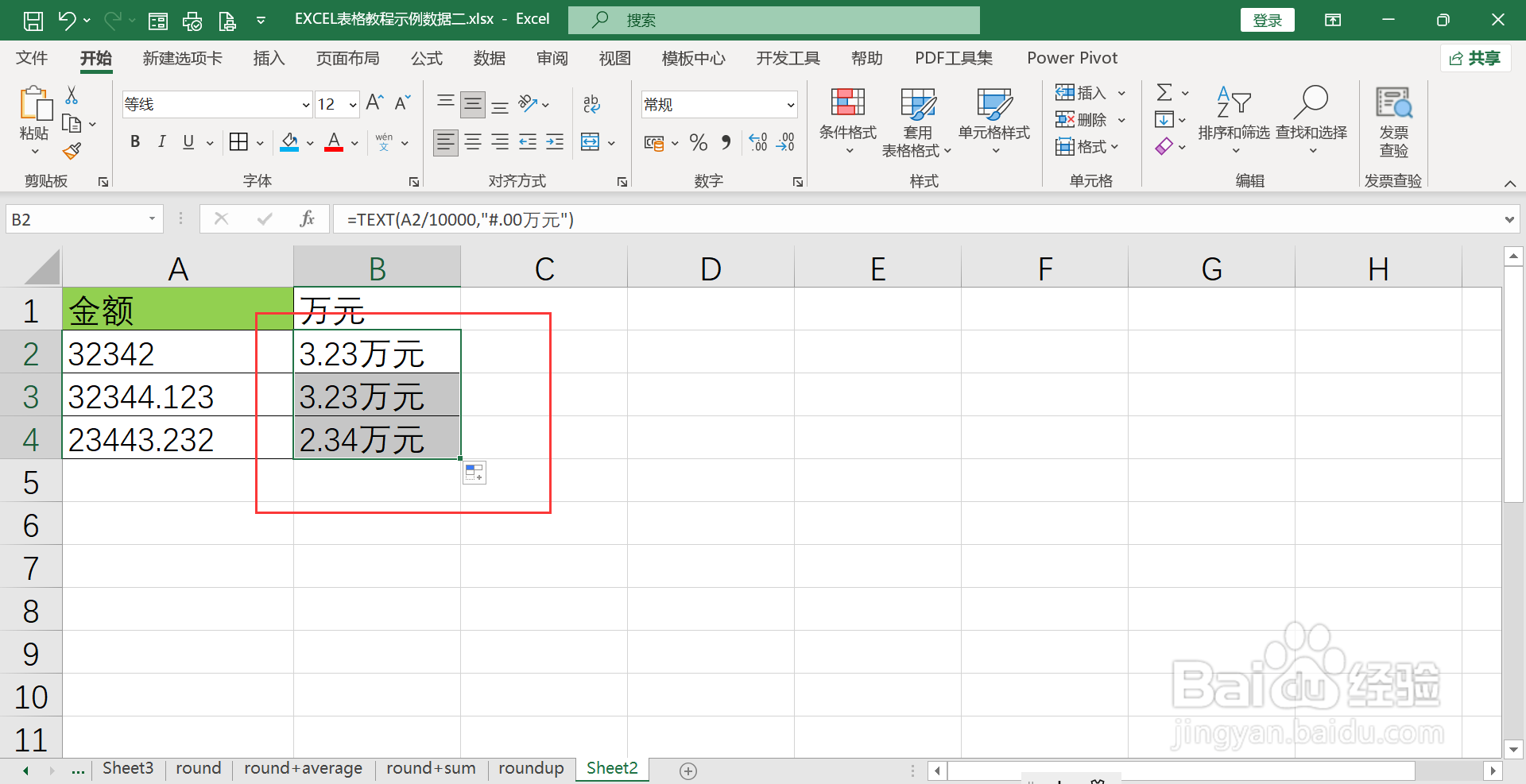Open Cell Styles (单元格样式)
1526x784 pixels.
[x=994, y=121]
